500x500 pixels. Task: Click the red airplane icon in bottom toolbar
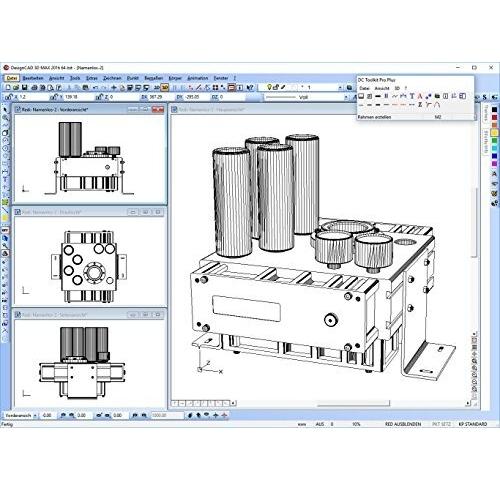[x=224, y=415]
